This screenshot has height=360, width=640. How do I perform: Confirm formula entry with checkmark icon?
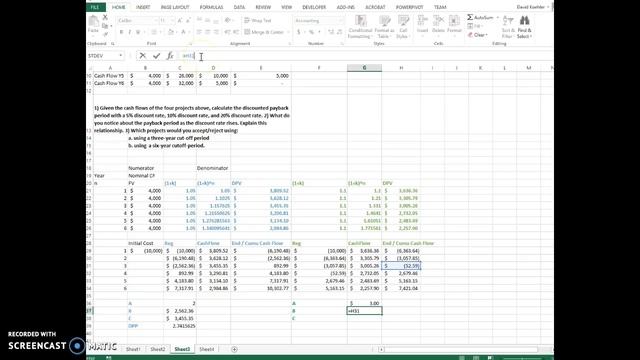point(156,56)
